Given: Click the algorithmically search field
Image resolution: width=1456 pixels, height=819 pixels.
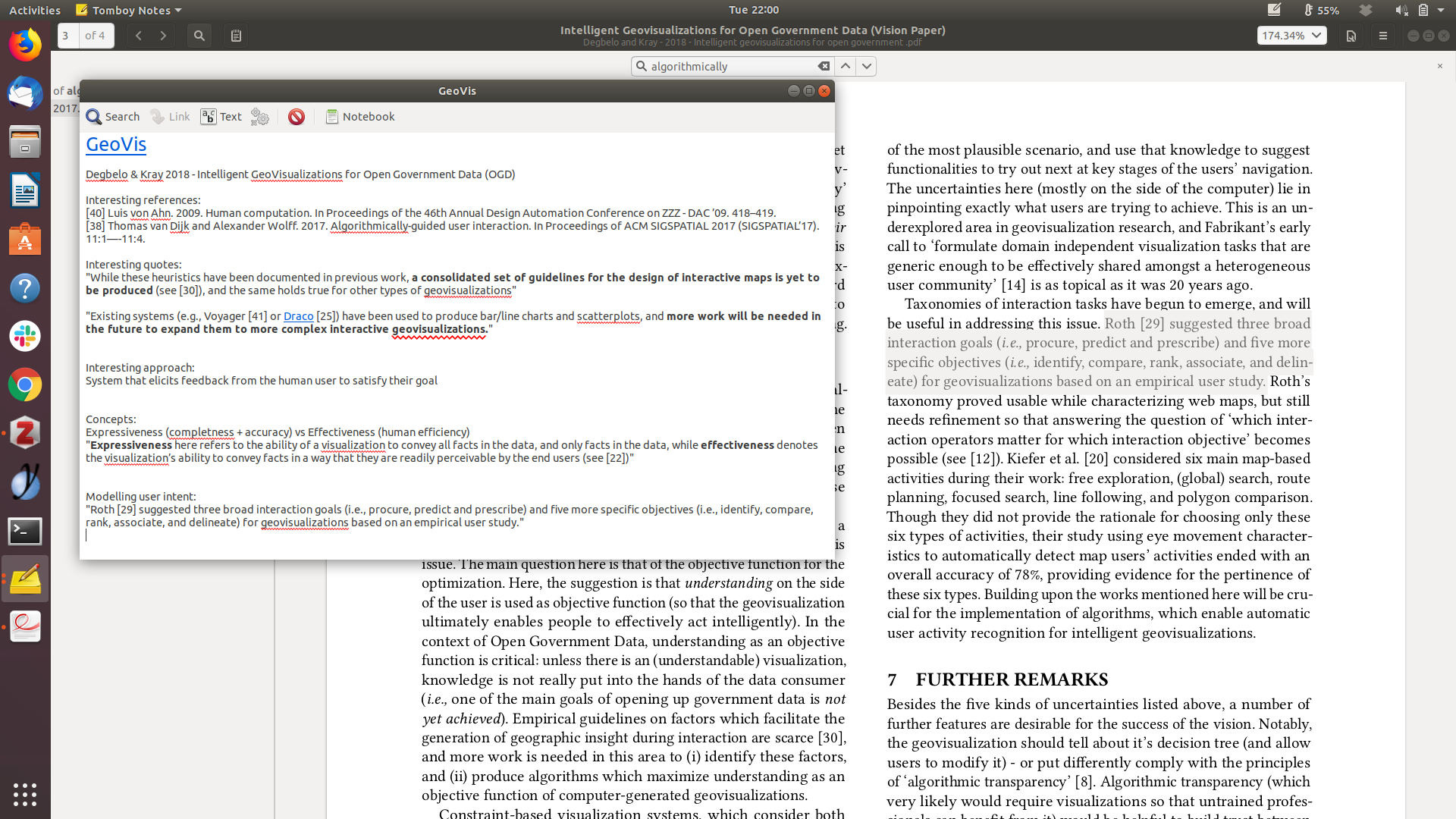Looking at the screenshot, I should tap(728, 67).
